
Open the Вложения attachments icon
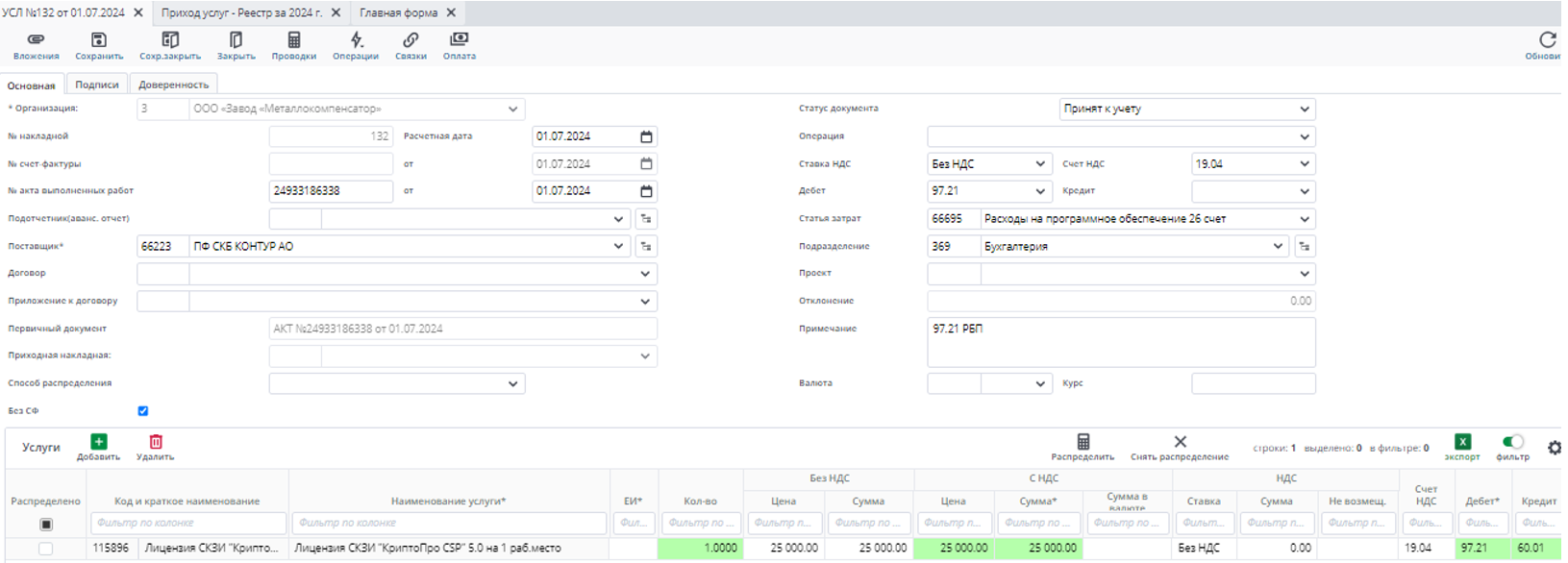tap(36, 40)
